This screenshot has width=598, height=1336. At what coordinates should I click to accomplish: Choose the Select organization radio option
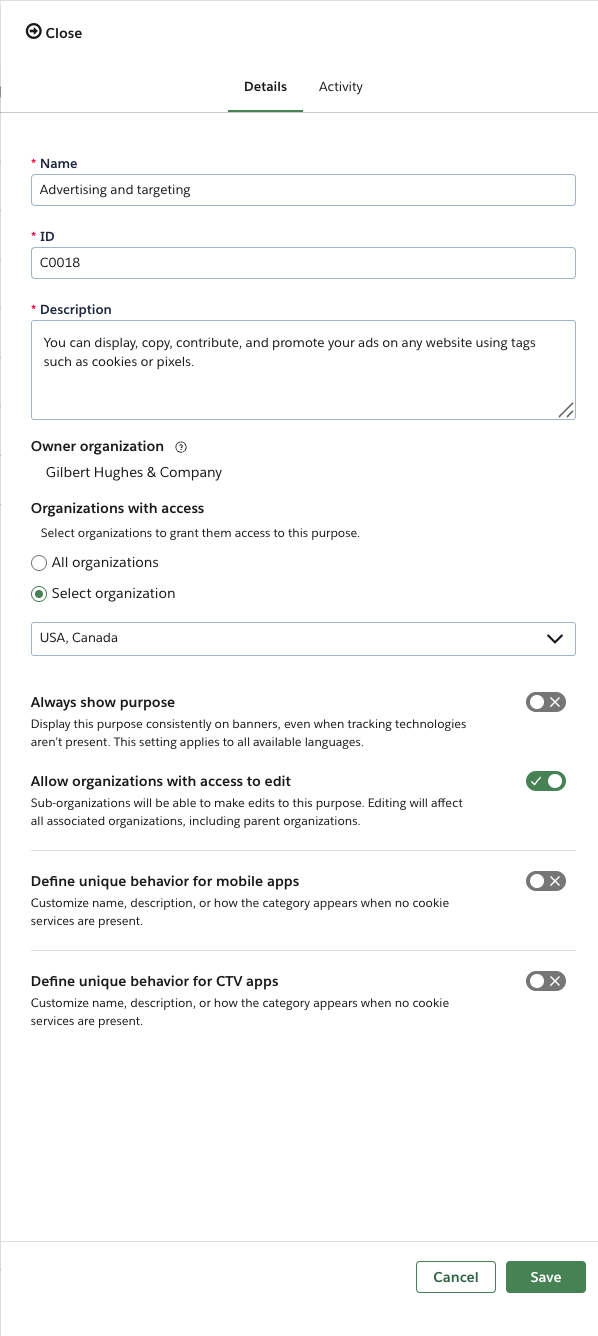coord(39,594)
